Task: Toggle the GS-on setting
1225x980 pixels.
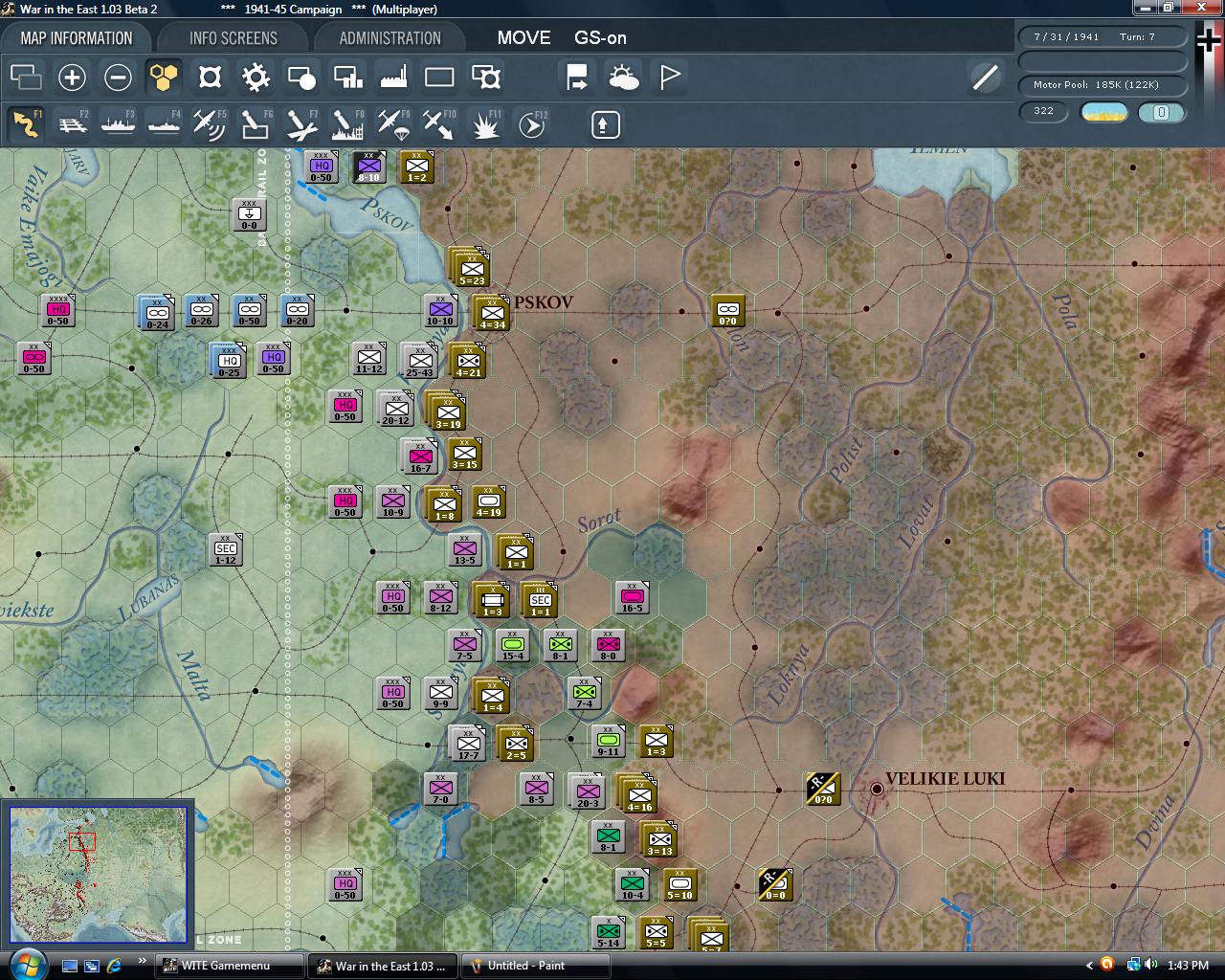Action: coord(601,38)
